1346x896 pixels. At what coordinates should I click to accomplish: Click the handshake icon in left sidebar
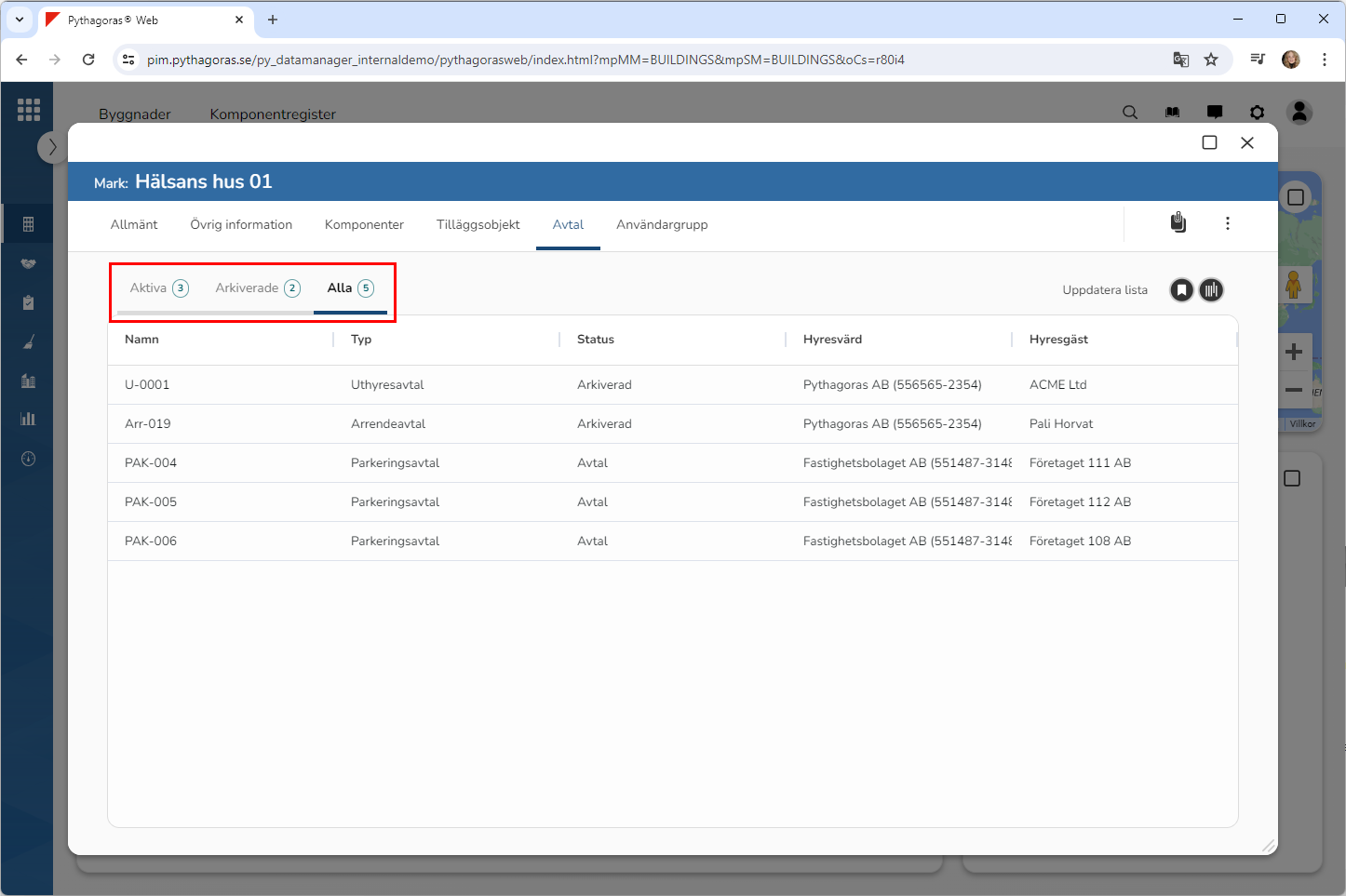click(28, 263)
